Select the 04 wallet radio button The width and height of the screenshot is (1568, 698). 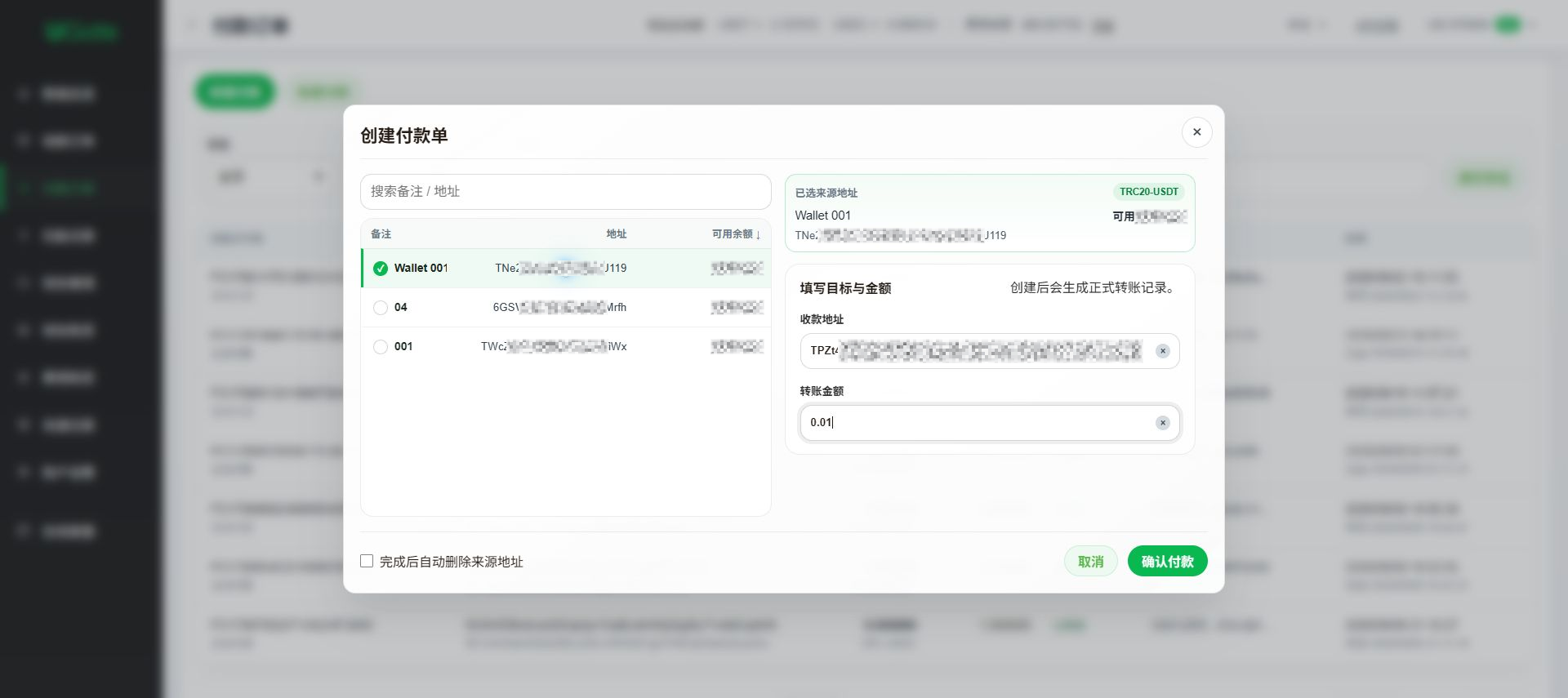pyautogui.click(x=381, y=308)
